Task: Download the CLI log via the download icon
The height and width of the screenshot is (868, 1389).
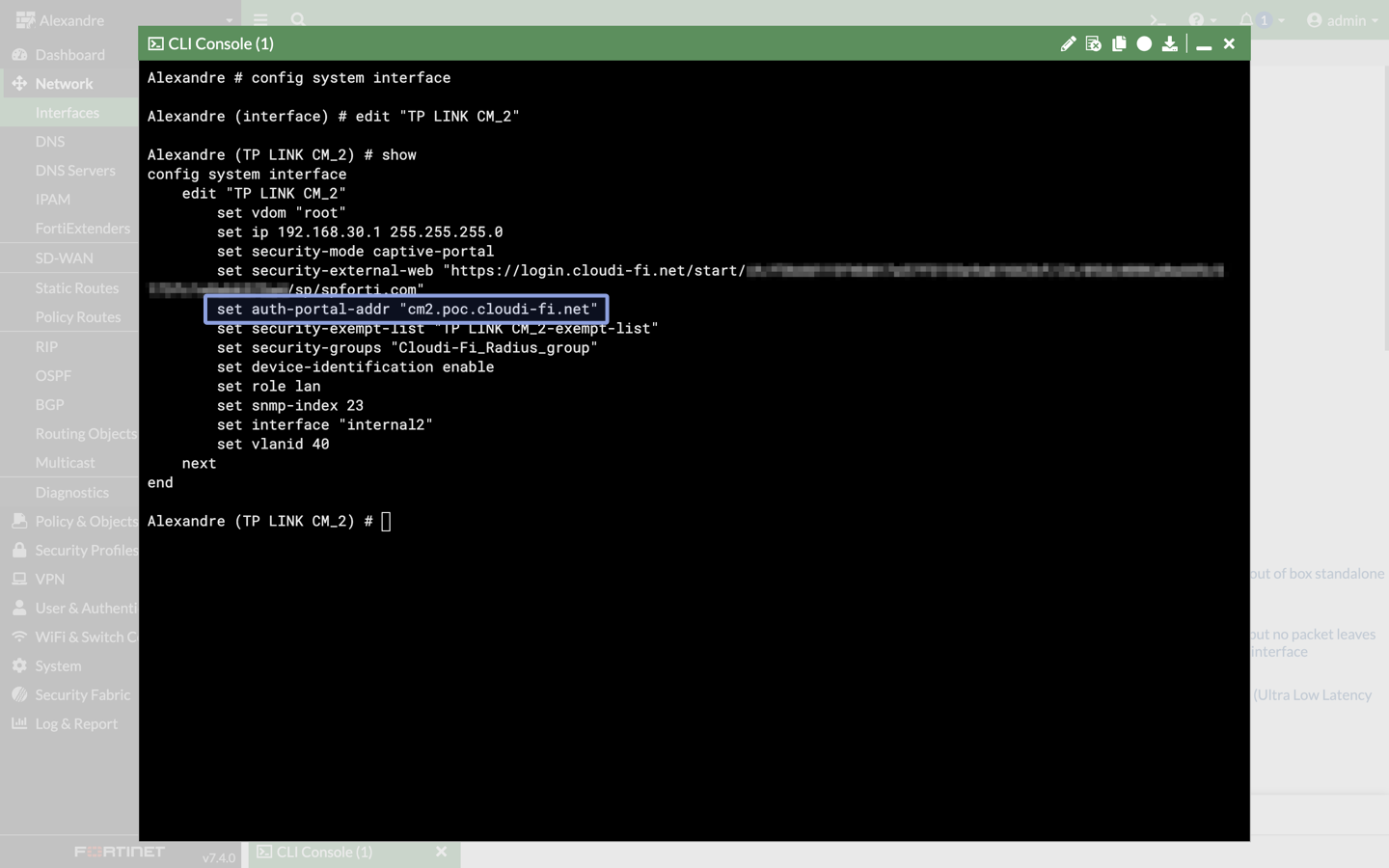Action: [x=1169, y=43]
